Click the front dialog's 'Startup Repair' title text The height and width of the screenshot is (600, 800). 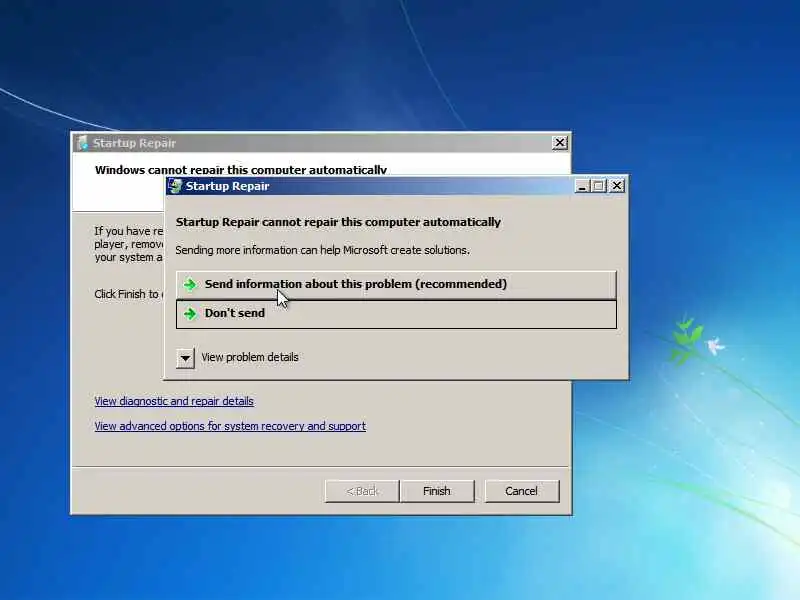tap(228, 186)
